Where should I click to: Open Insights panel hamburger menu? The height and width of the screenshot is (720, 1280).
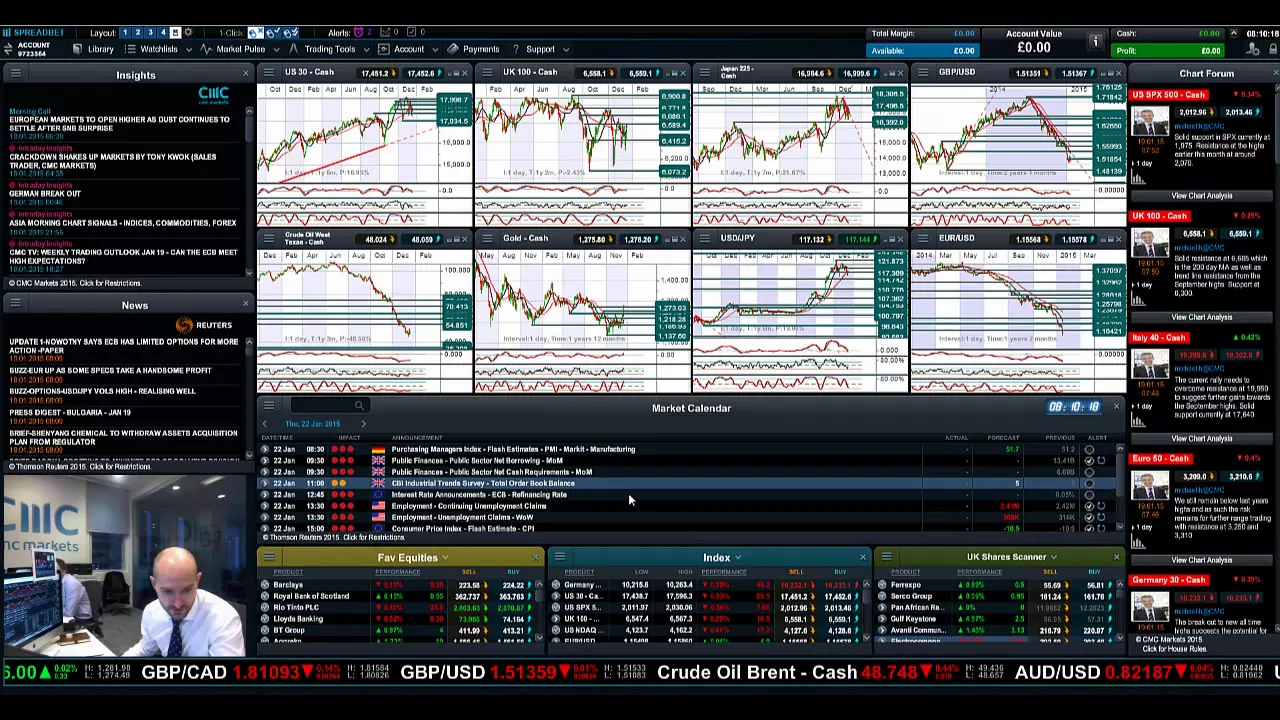[x=15, y=74]
